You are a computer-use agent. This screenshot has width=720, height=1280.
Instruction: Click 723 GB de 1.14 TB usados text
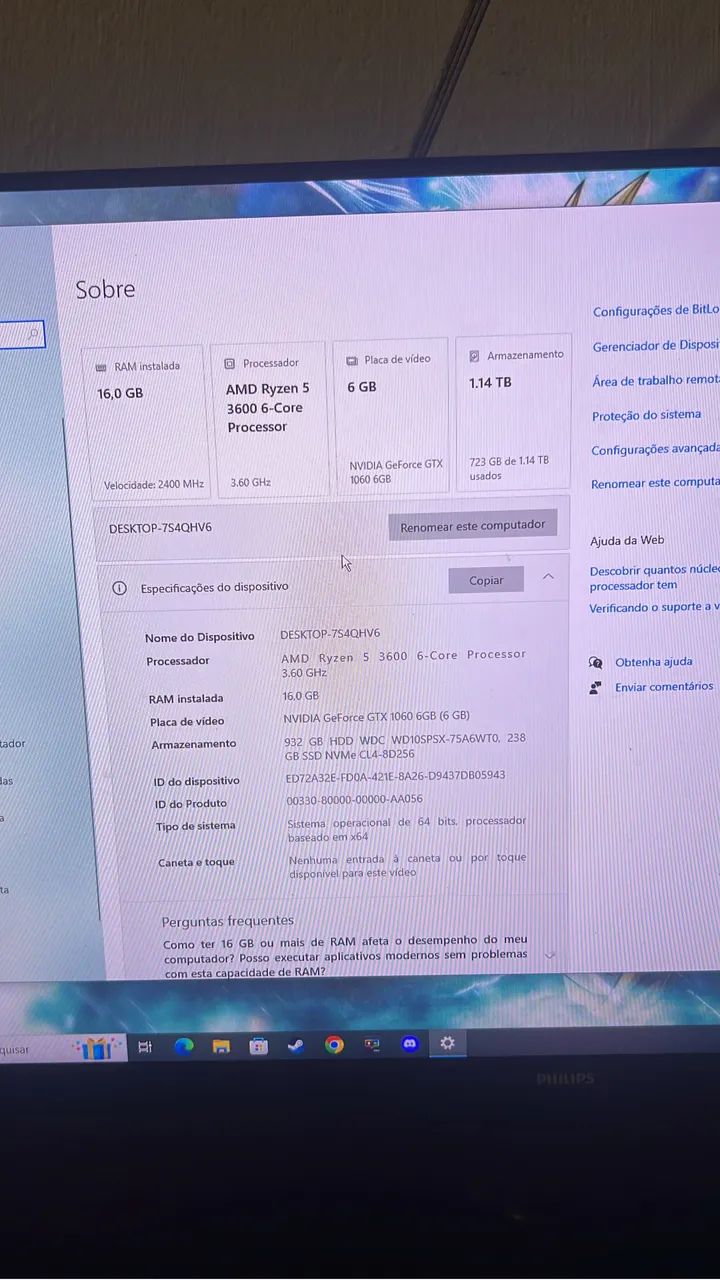[x=509, y=468]
